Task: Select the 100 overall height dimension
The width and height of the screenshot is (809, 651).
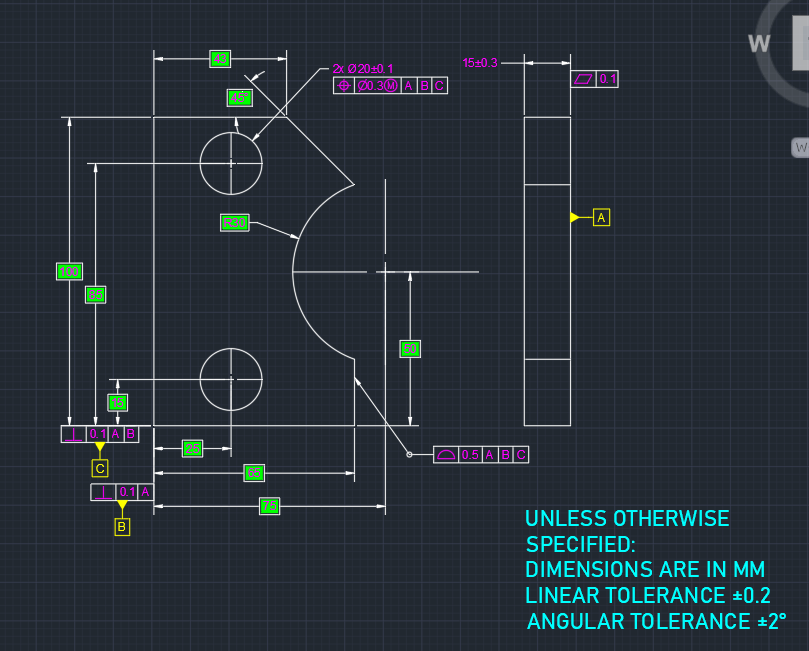Action: [x=69, y=271]
